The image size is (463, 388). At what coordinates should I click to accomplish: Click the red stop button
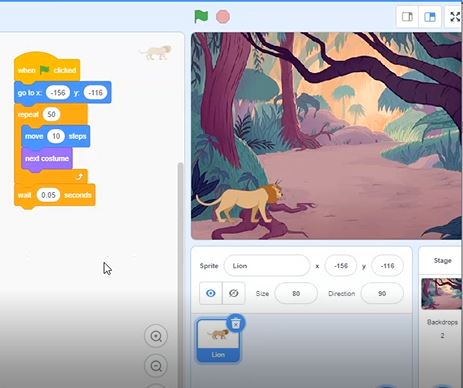[223, 17]
